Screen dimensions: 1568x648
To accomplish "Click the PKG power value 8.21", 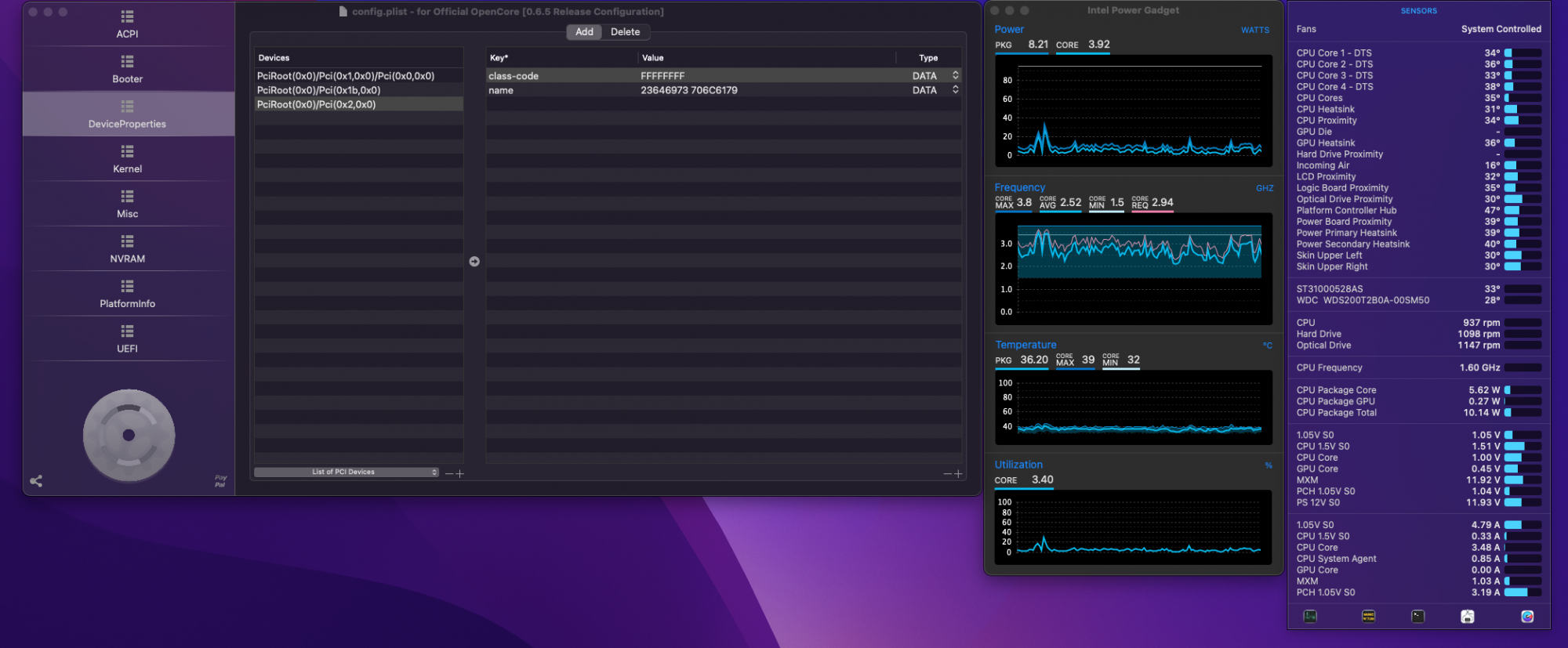I will [x=1038, y=45].
